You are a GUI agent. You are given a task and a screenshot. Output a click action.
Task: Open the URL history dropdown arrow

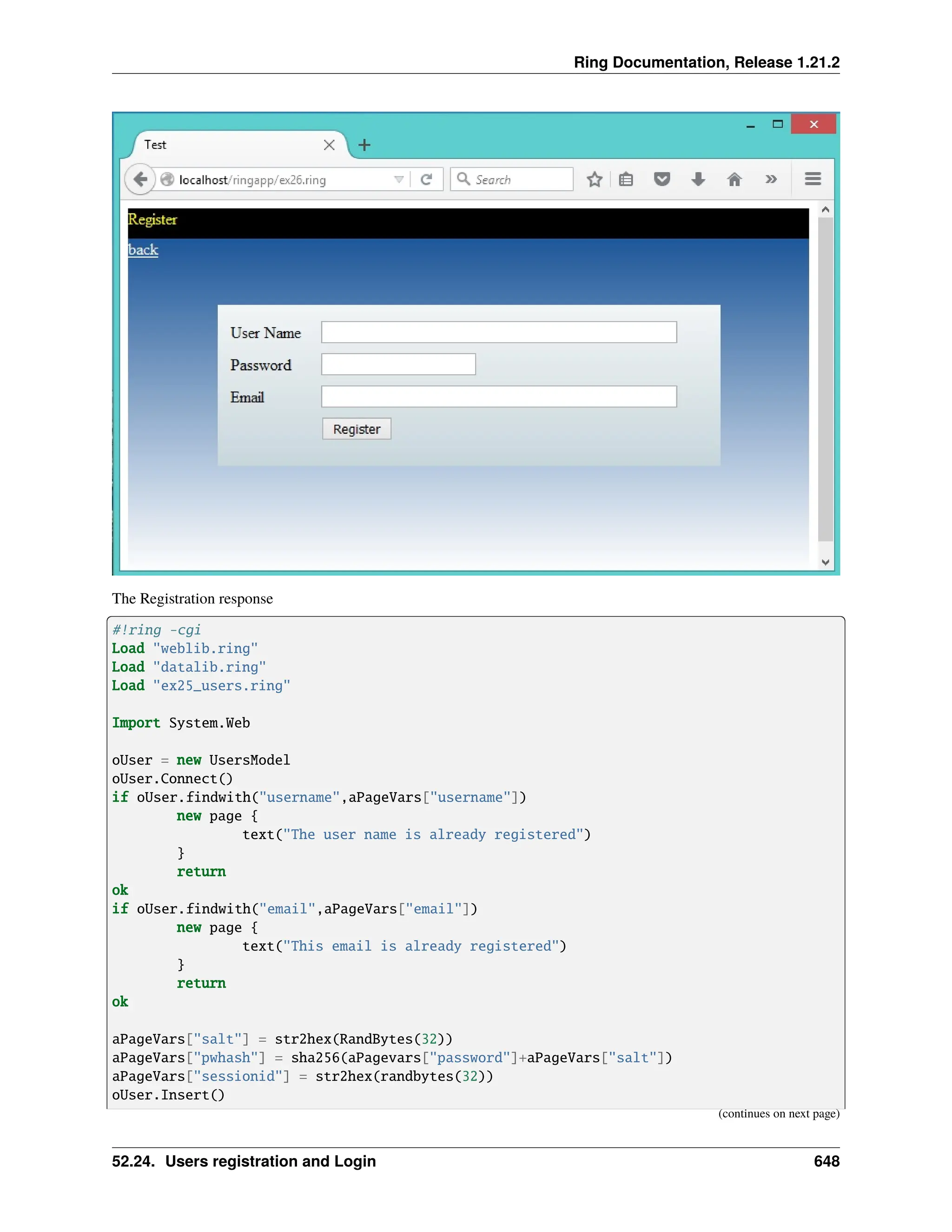[399, 179]
